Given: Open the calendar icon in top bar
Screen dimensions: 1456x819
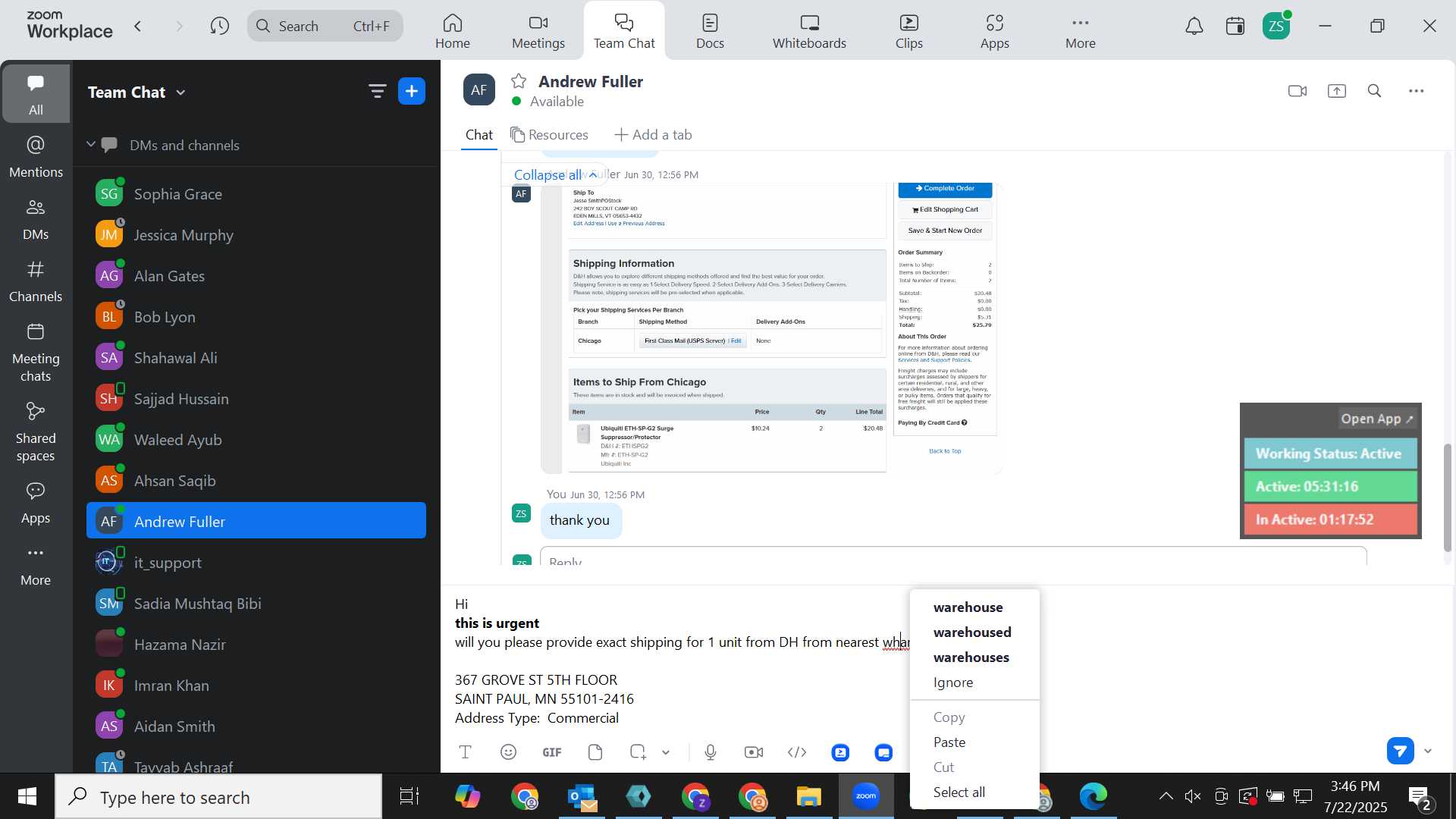Looking at the screenshot, I should point(1235,27).
